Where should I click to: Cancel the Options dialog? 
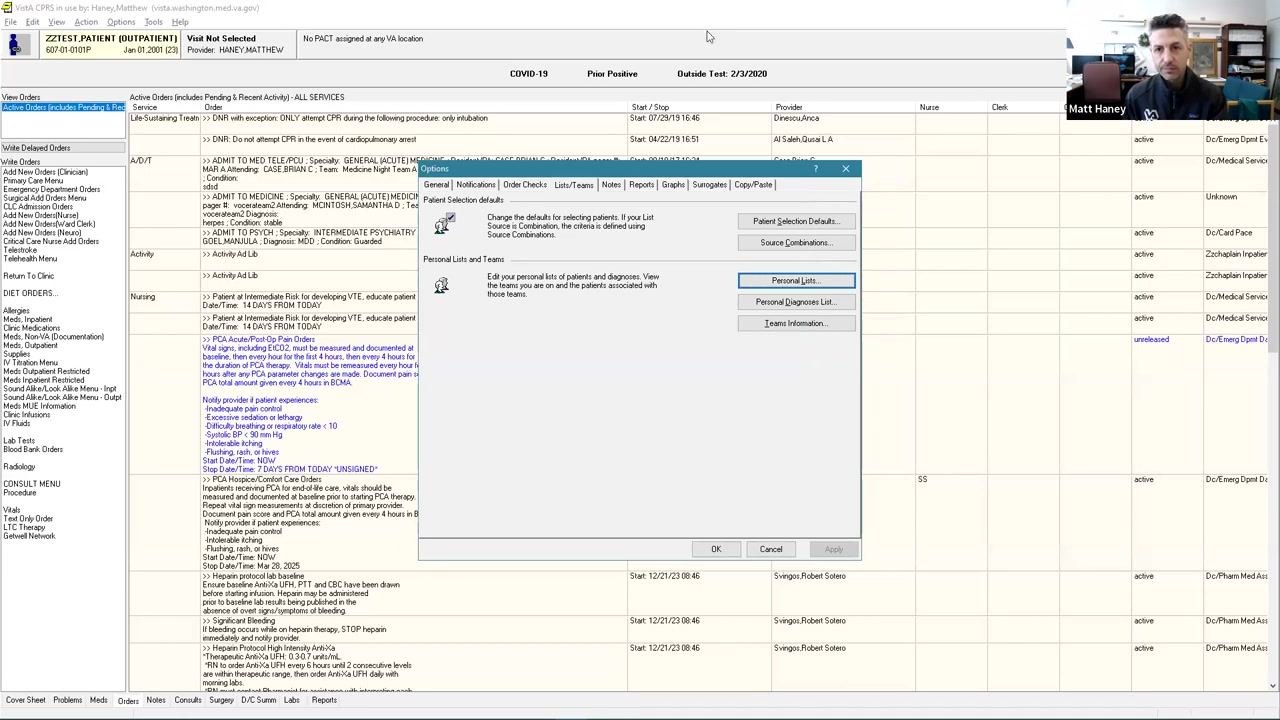tap(771, 549)
